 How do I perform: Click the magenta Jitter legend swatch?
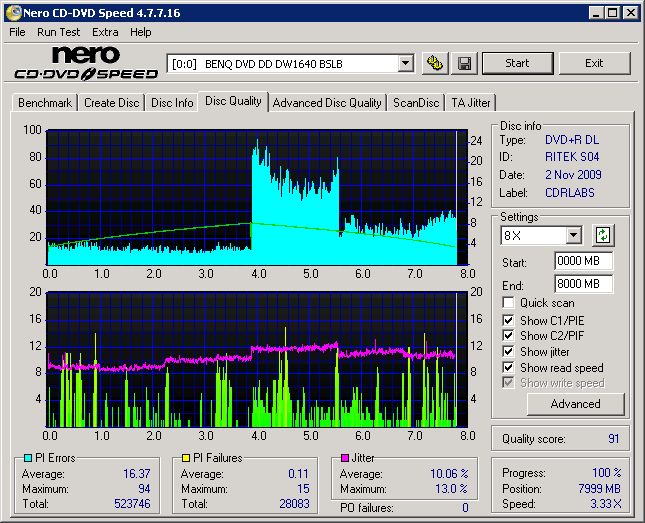(x=344, y=458)
